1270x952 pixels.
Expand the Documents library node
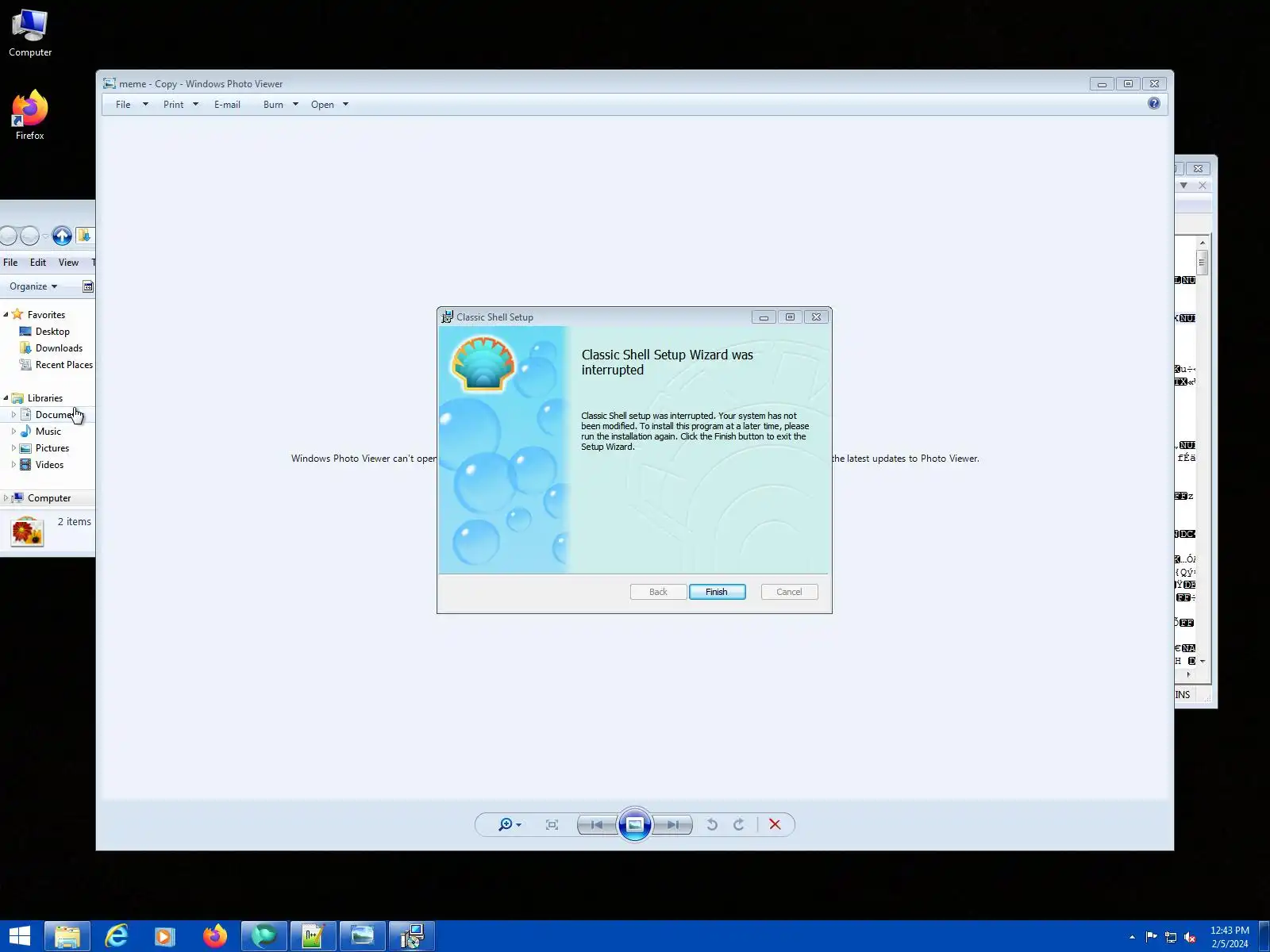click(x=13, y=415)
